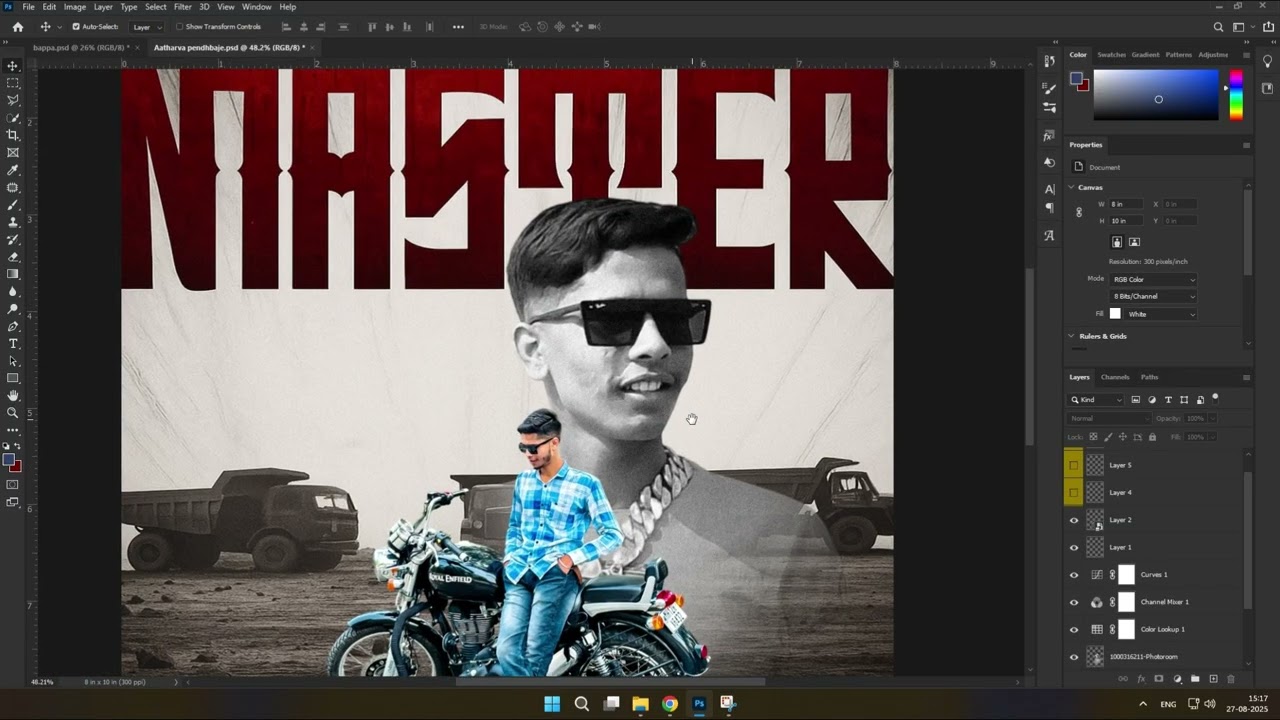Select the Zoom tool
The height and width of the screenshot is (720, 1280).
pyautogui.click(x=13, y=413)
